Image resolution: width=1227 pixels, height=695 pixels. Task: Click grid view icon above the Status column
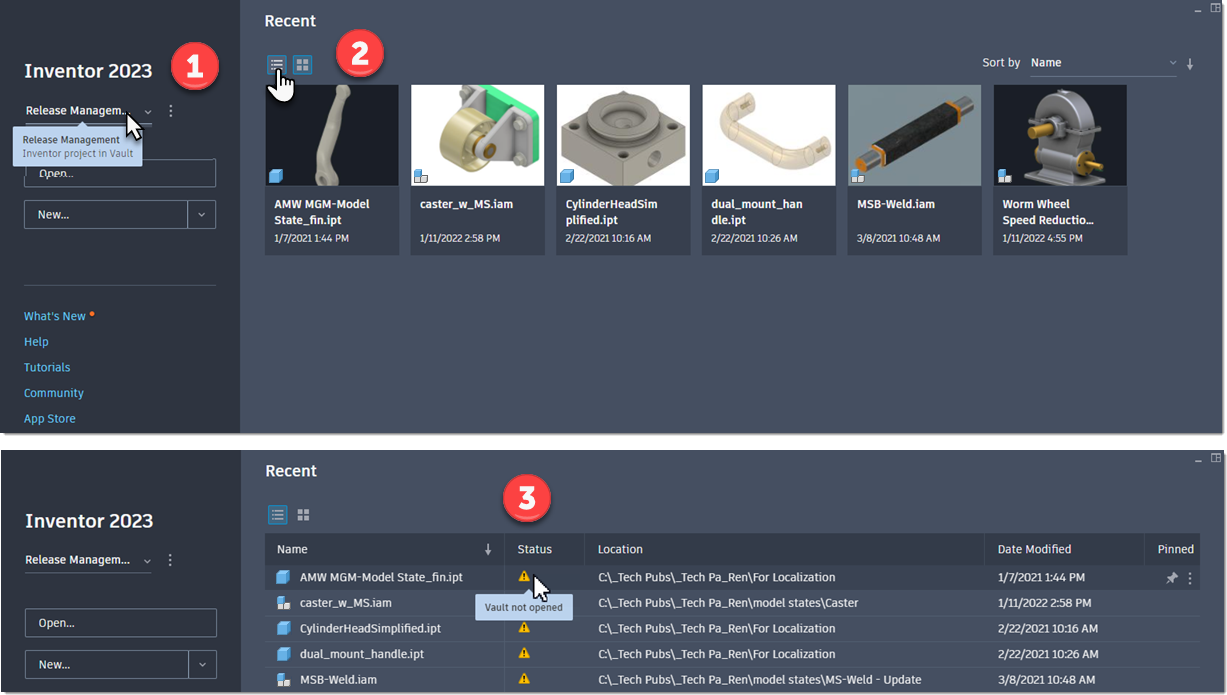(303, 515)
